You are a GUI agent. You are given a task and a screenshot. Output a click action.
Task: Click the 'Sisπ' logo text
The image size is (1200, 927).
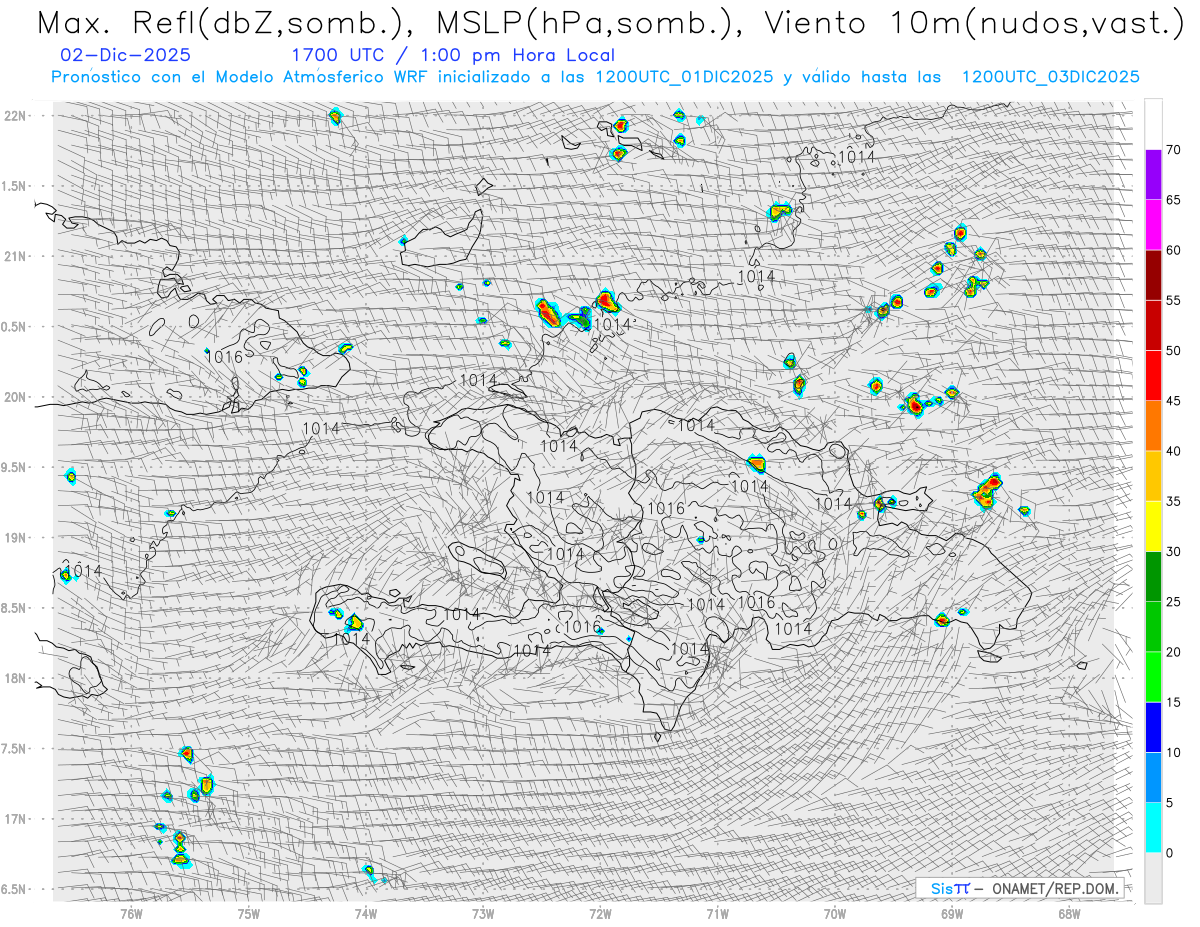pyautogui.click(x=950, y=888)
